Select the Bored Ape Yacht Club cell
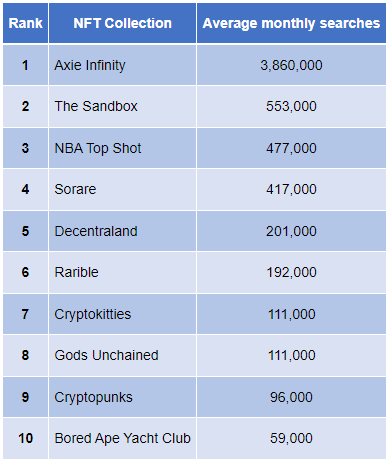391x464 pixels. (122, 438)
